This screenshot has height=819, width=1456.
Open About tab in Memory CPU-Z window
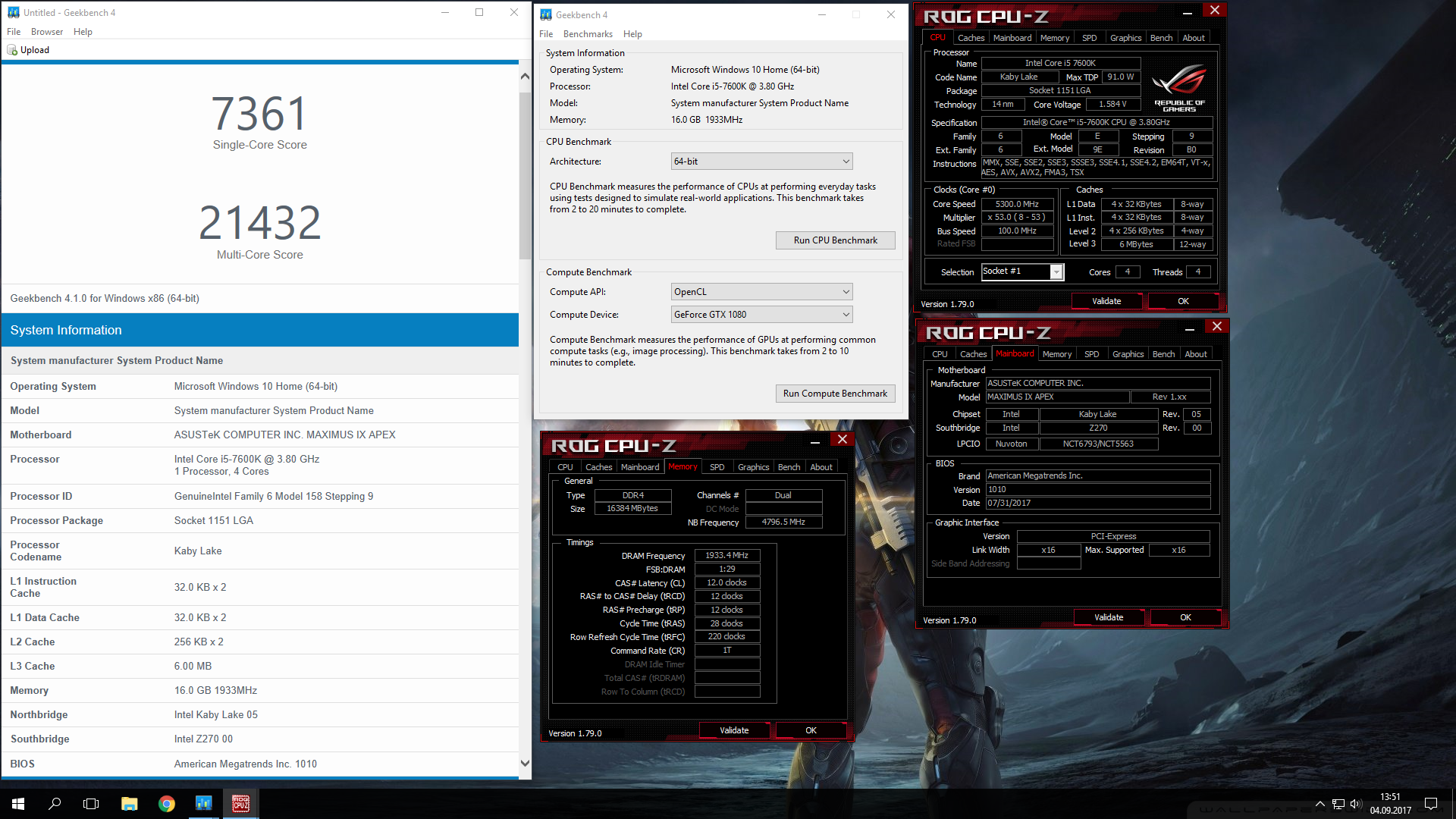click(821, 467)
